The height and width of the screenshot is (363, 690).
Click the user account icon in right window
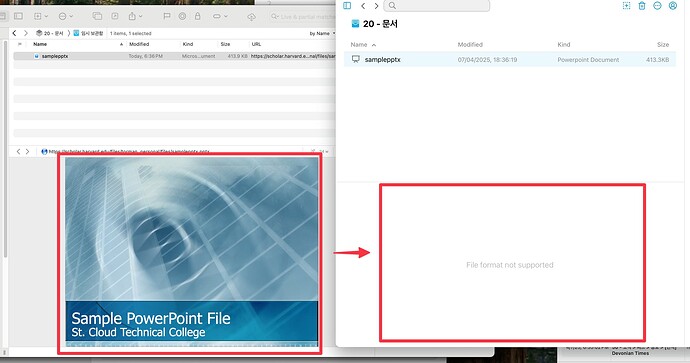(x=673, y=6)
